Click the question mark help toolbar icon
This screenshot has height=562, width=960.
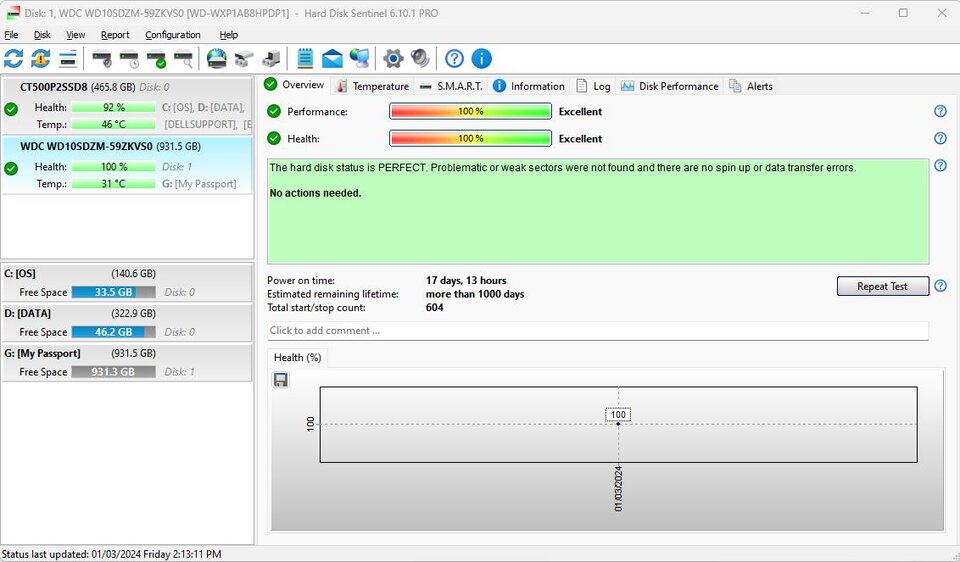454,59
